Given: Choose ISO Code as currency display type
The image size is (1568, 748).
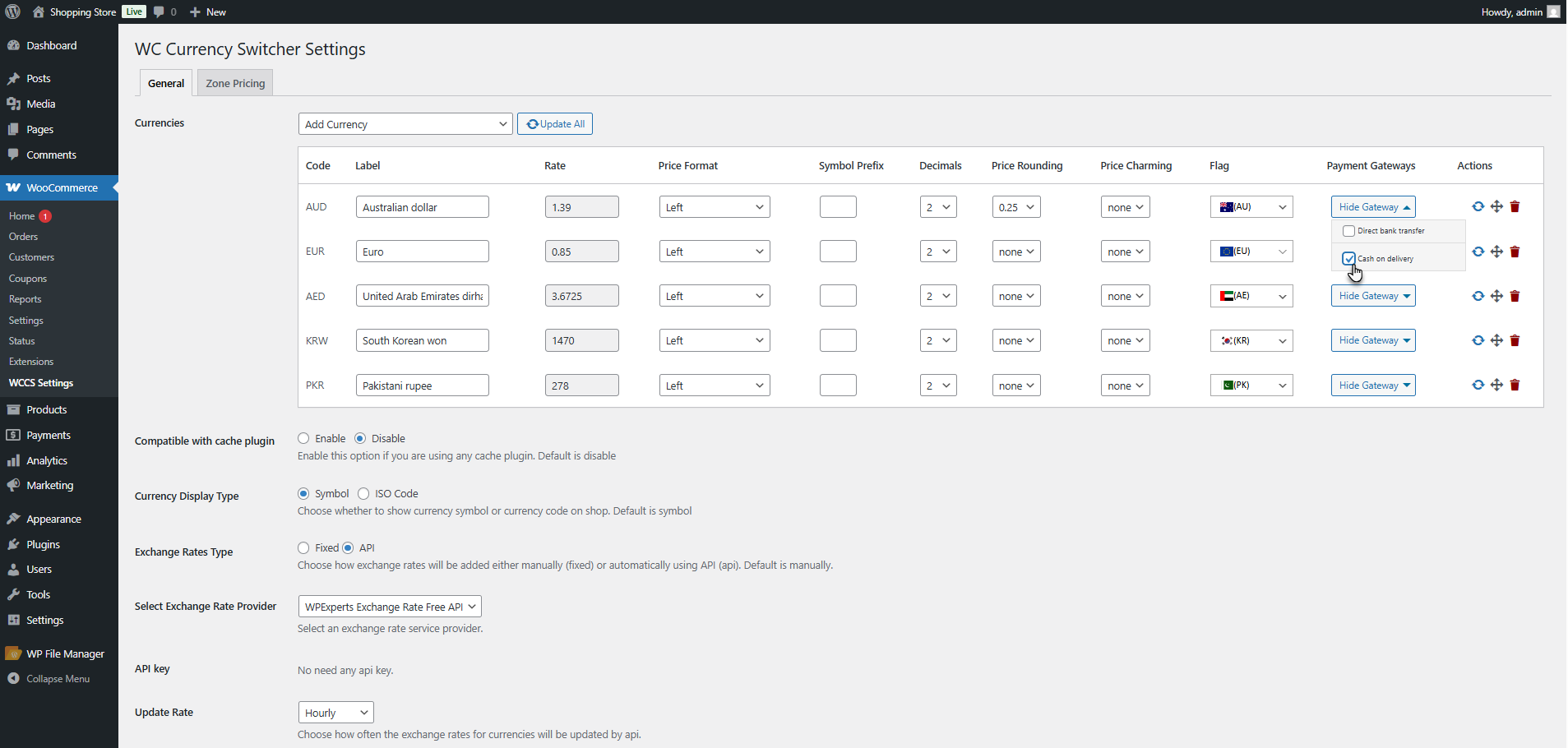Looking at the screenshot, I should pyautogui.click(x=363, y=493).
